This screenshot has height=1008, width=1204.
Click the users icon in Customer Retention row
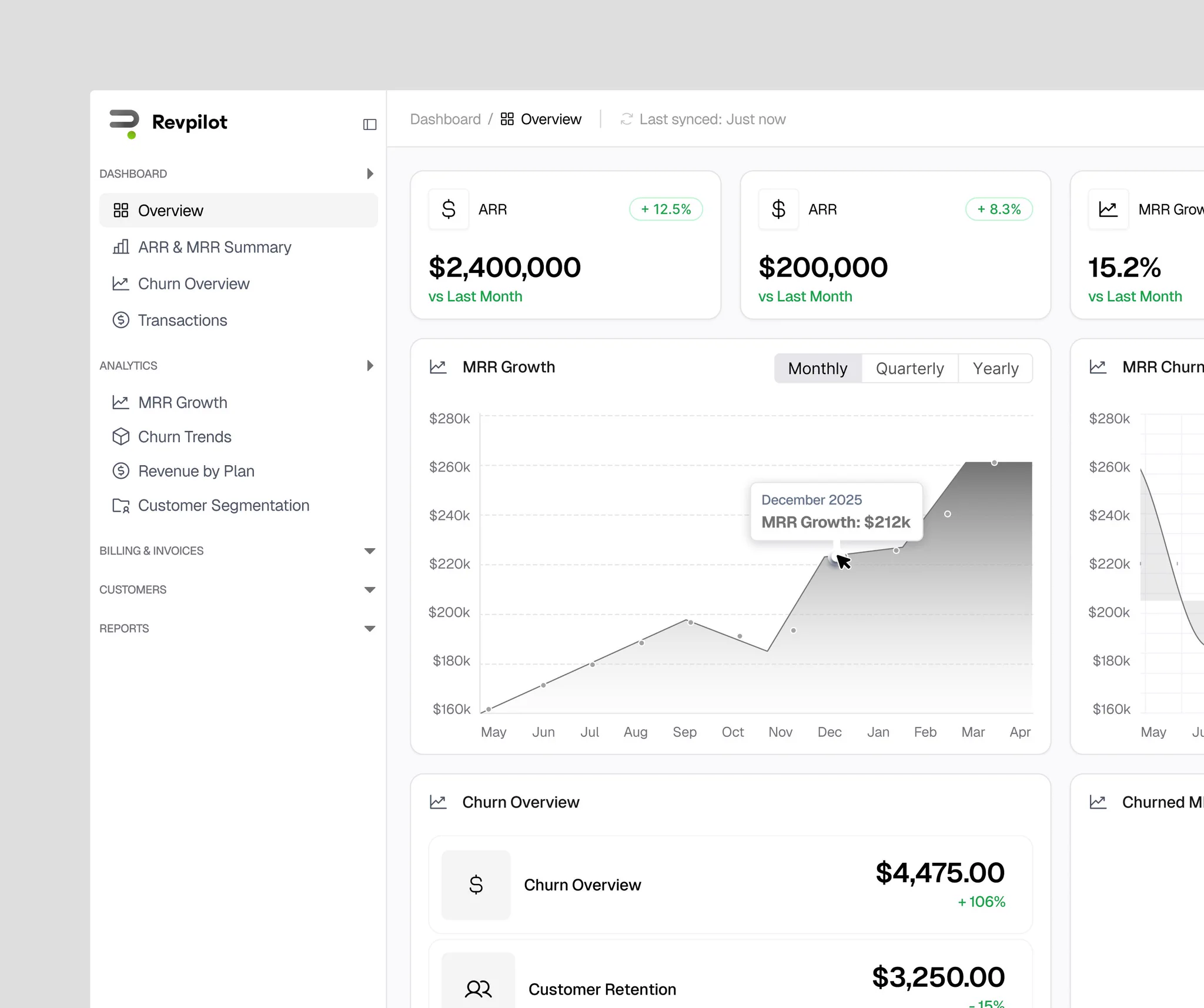coord(478,989)
